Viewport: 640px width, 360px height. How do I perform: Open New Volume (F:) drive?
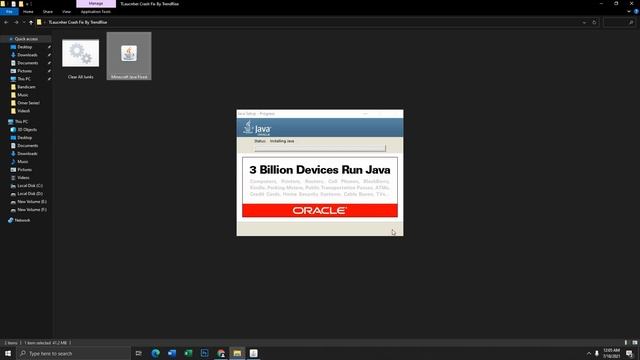(x=32, y=209)
